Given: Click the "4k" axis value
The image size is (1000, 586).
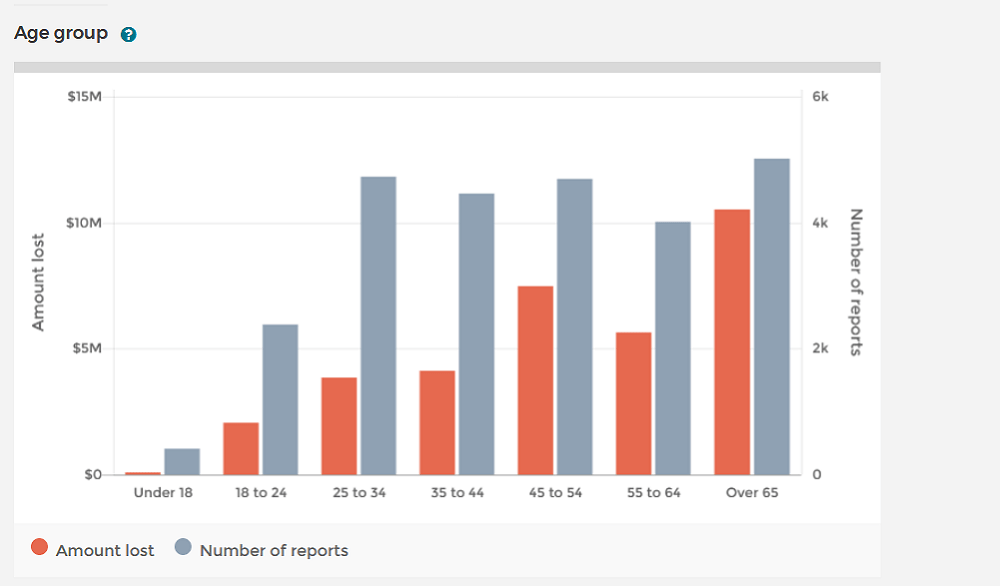Looking at the screenshot, I should tap(820, 223).
